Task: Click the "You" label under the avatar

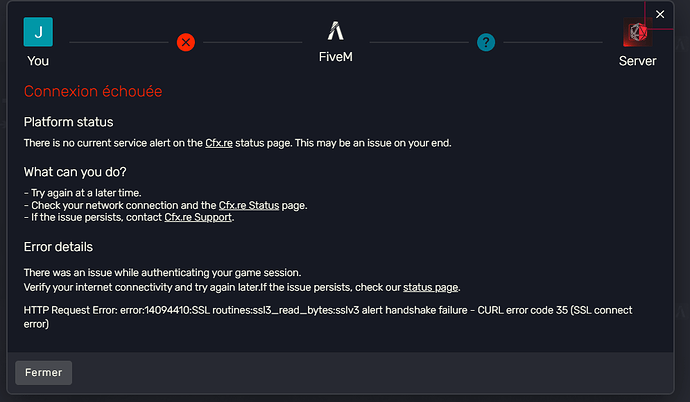Action: [38, 61]
